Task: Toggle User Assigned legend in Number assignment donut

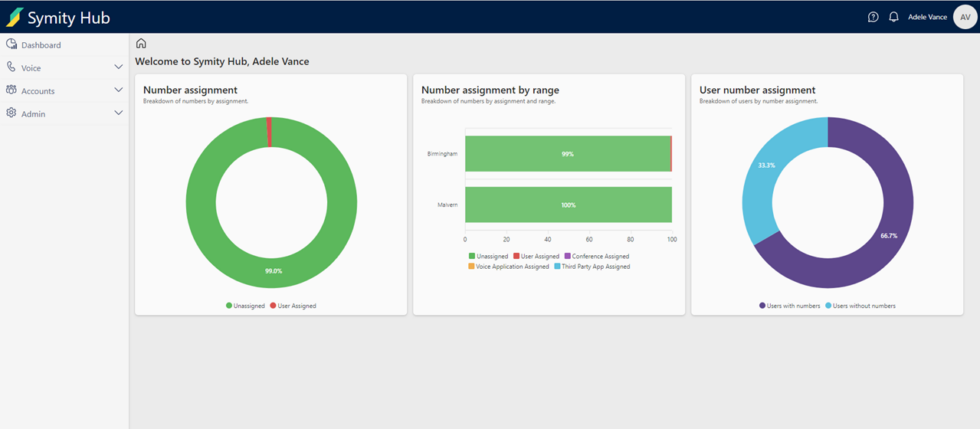Action: pos(293,306)
